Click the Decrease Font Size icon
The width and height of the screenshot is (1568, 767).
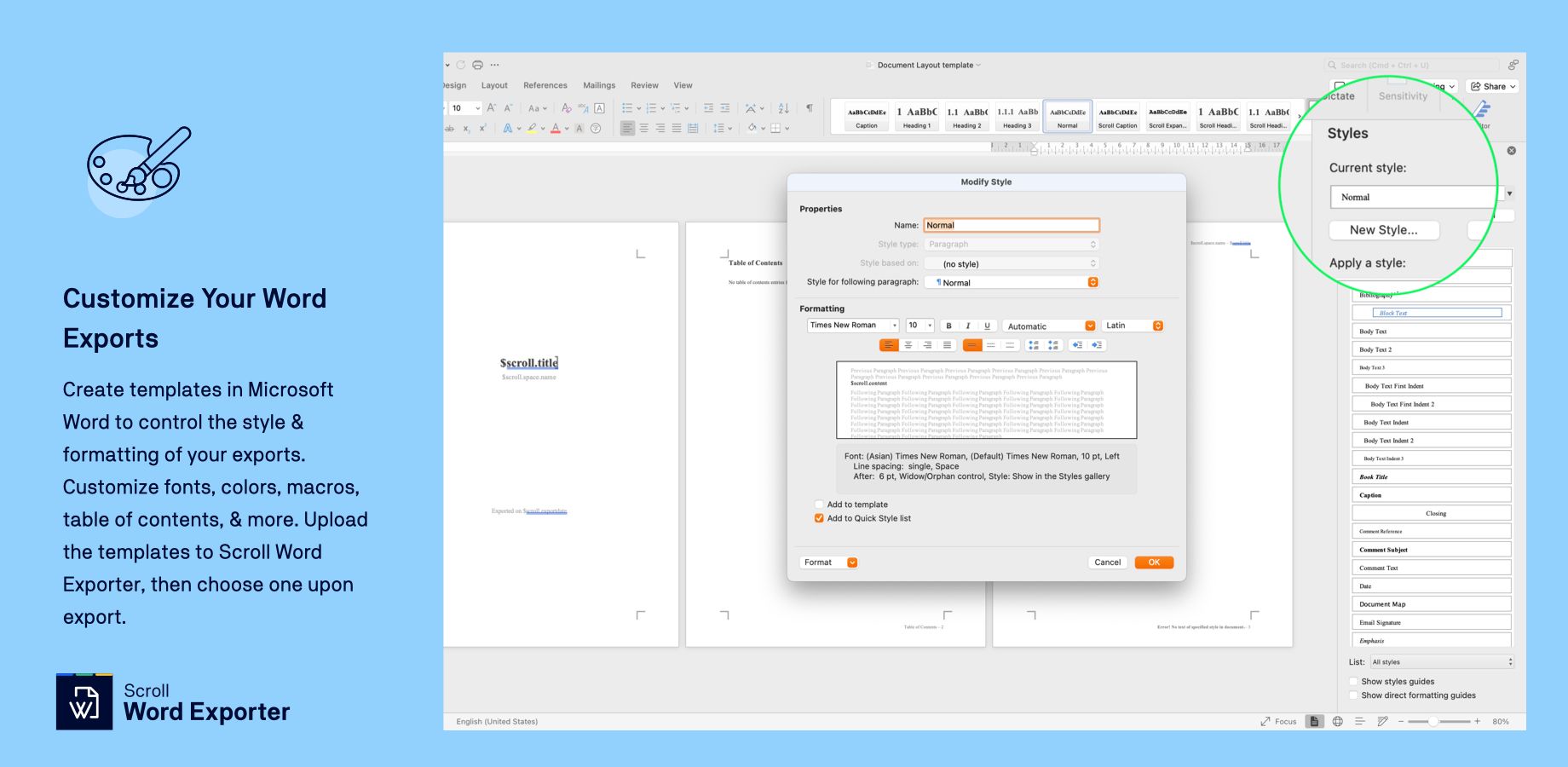[508, 108]
